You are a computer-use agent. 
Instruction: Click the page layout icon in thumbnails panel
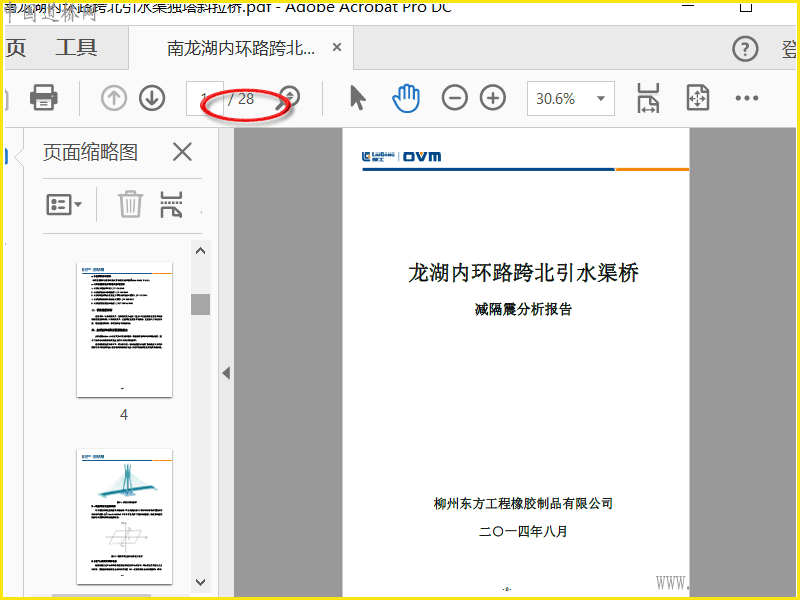pos(171,205)
